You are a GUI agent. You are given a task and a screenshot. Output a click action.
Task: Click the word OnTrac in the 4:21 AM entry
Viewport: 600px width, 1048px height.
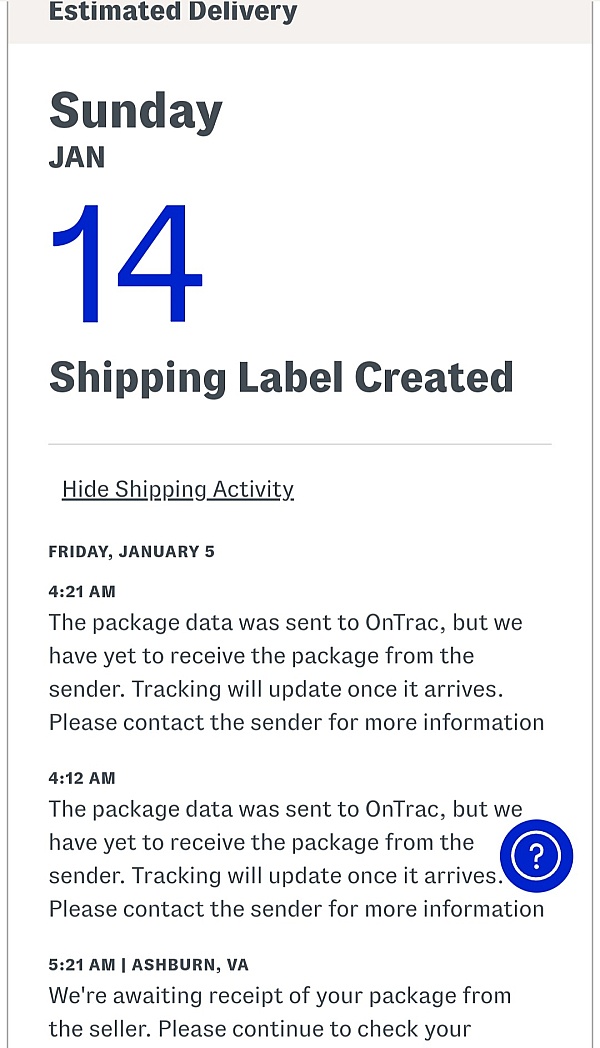tap(405, 623)
